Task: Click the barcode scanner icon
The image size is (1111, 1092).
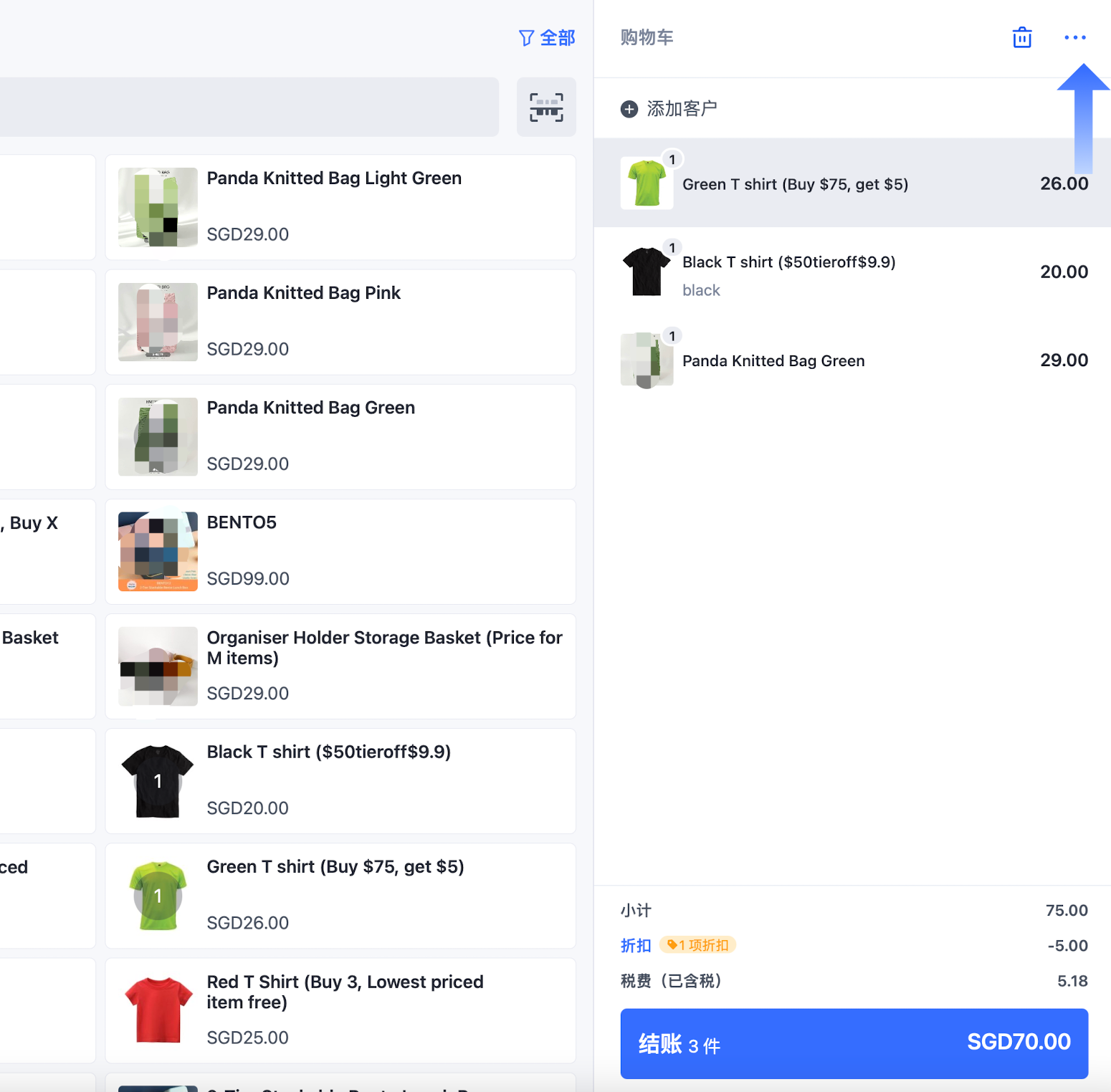Action: pos(546,107)
